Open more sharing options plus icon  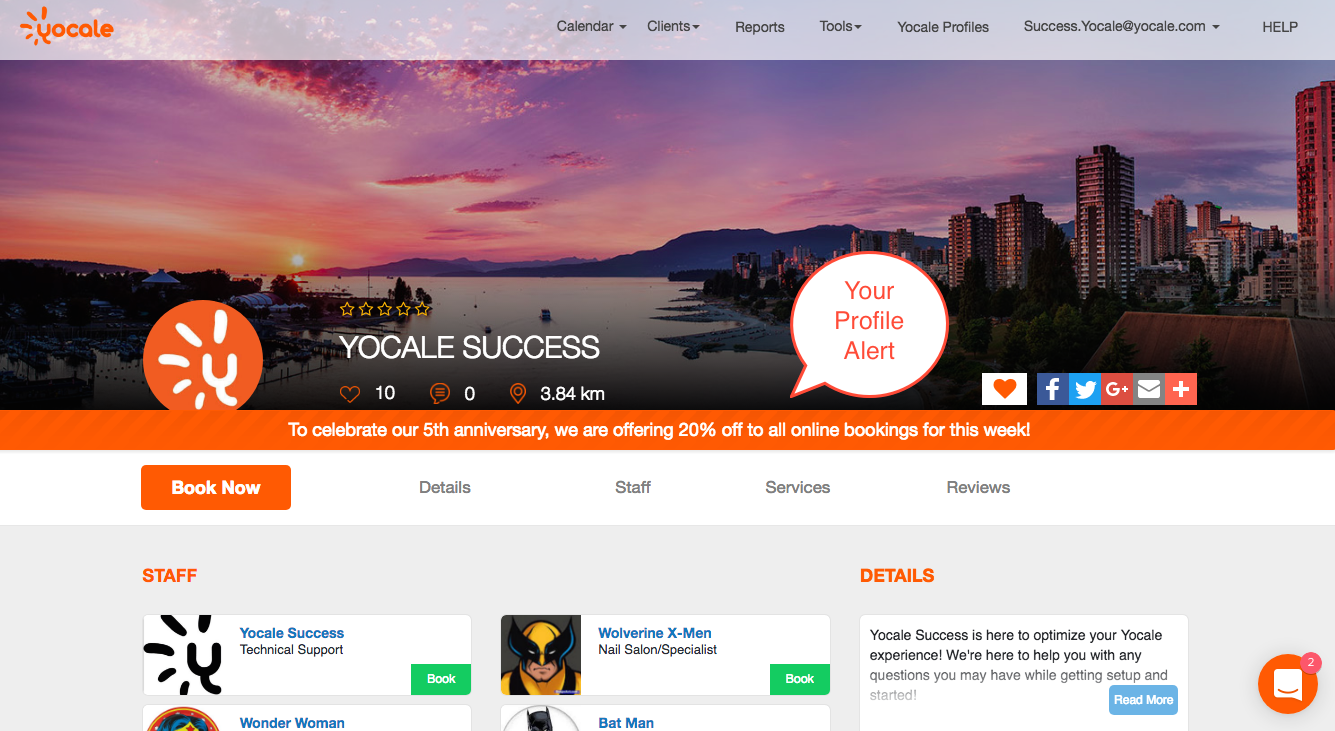[1181, 389]
